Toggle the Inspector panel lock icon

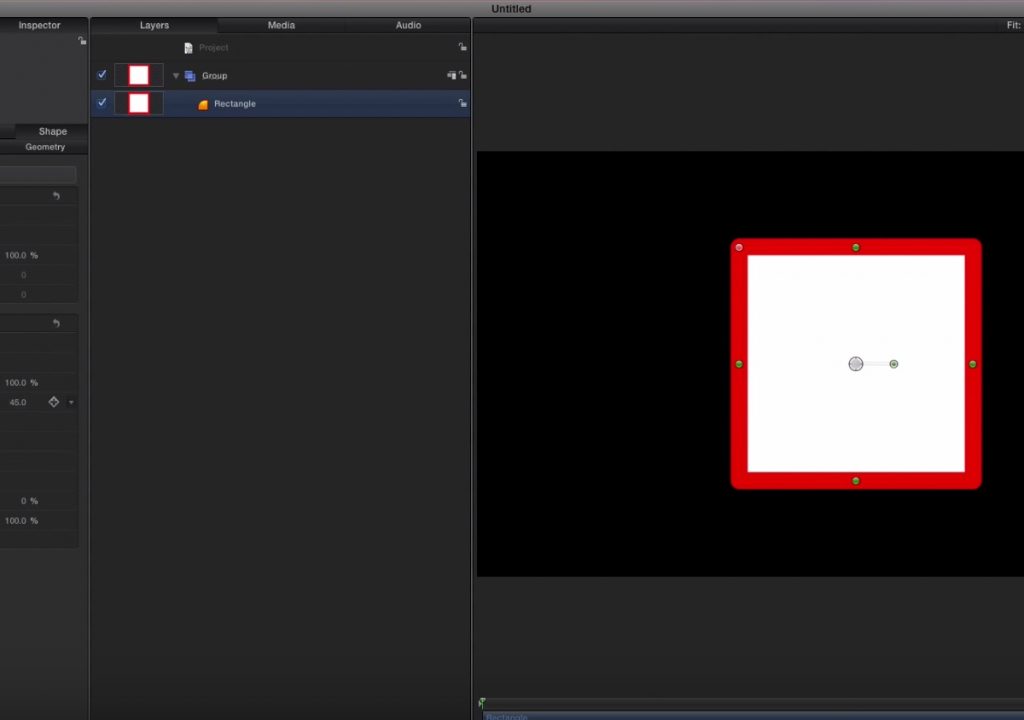click(x=82, y=41)
